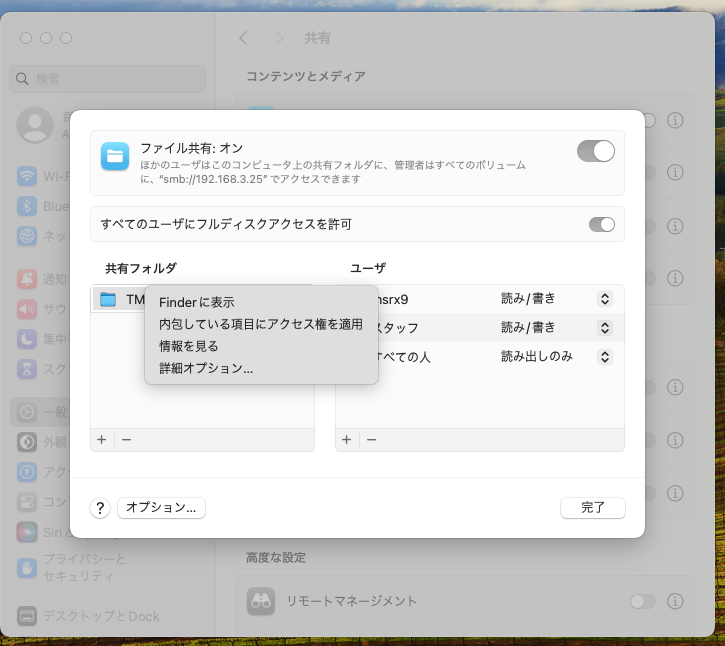Click plus button under ユーザ list
725x646 pixels.
point(346,439)
